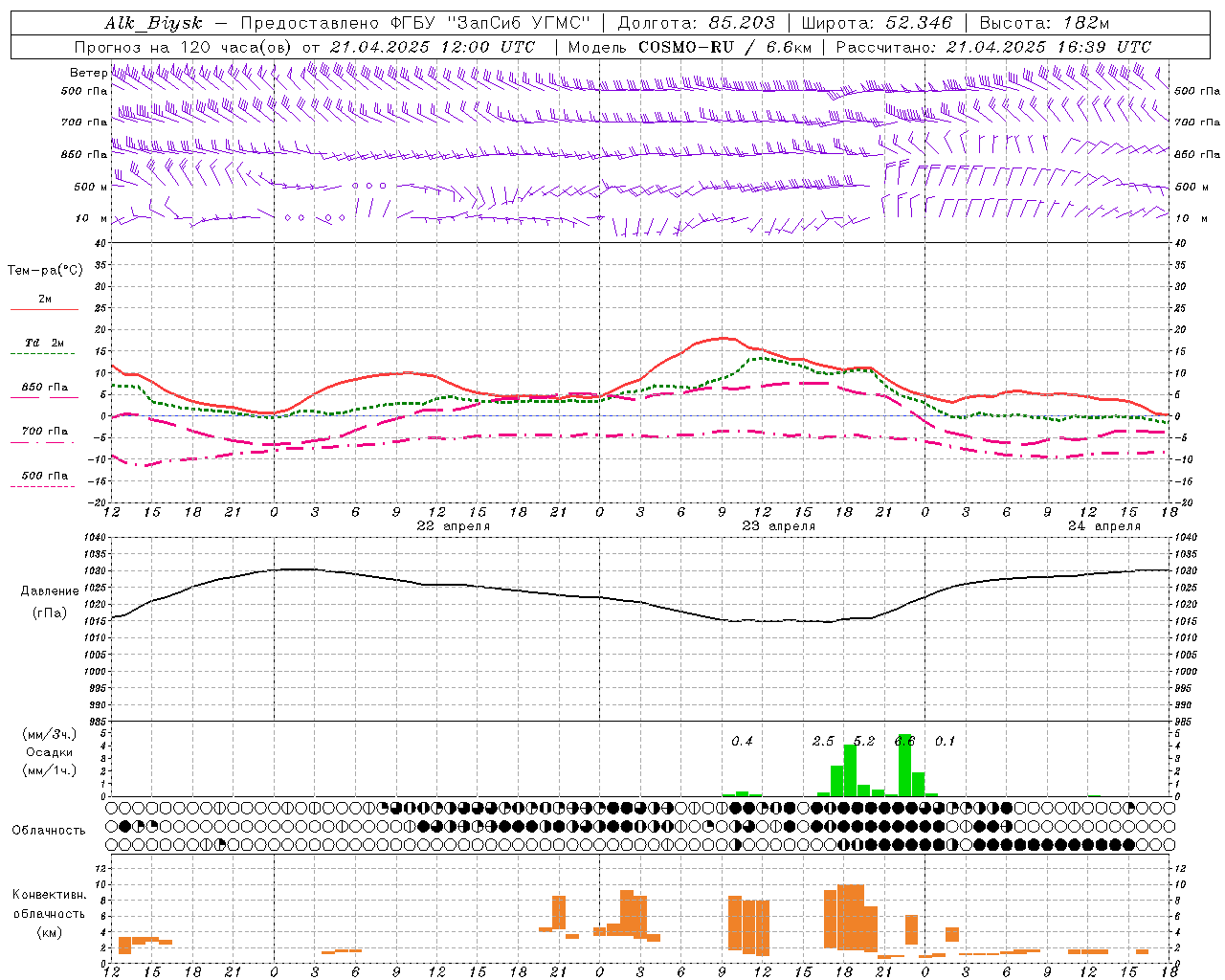Click the (мм/1ч.) unit label
The image size is (1225, 980).
(50, 770)
